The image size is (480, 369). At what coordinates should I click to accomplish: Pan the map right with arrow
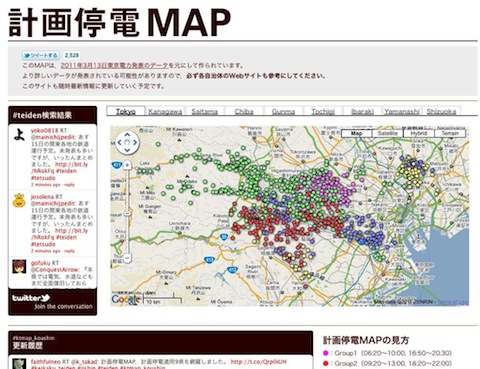pos(135,143)
